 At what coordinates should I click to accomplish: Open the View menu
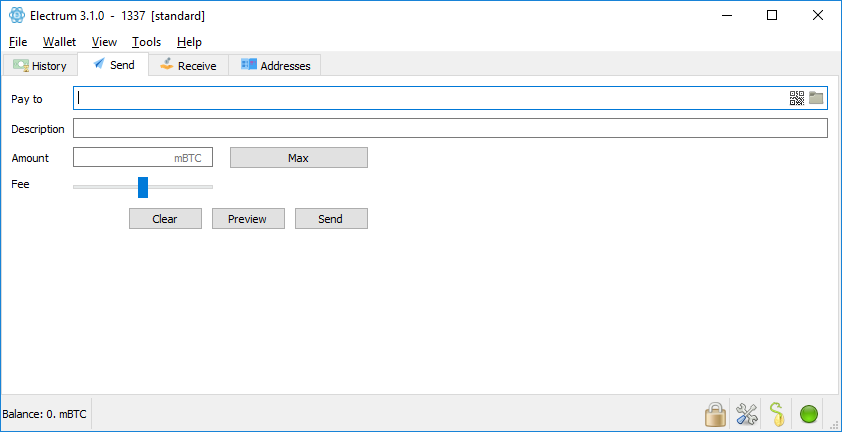[x=104, y=42]
